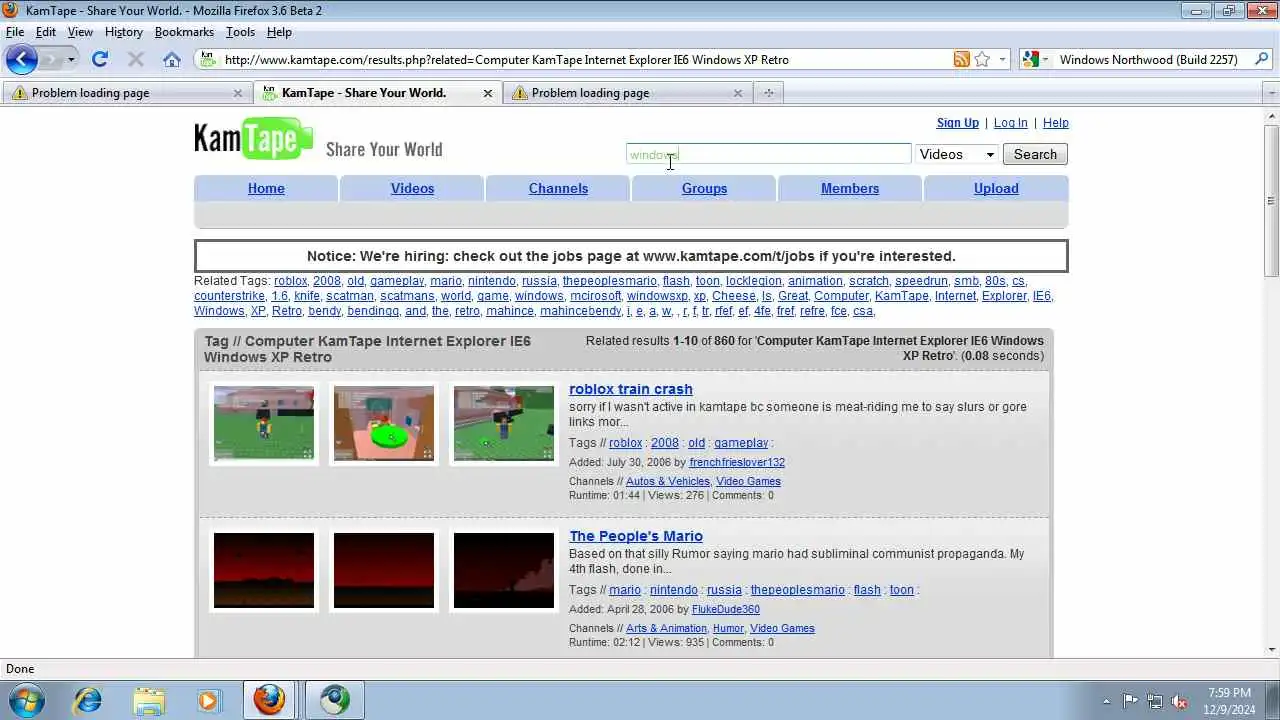This screenshot has width=1280, height=720.
Task: Click in the KamTape search input field
Action: tap(768, 154)
